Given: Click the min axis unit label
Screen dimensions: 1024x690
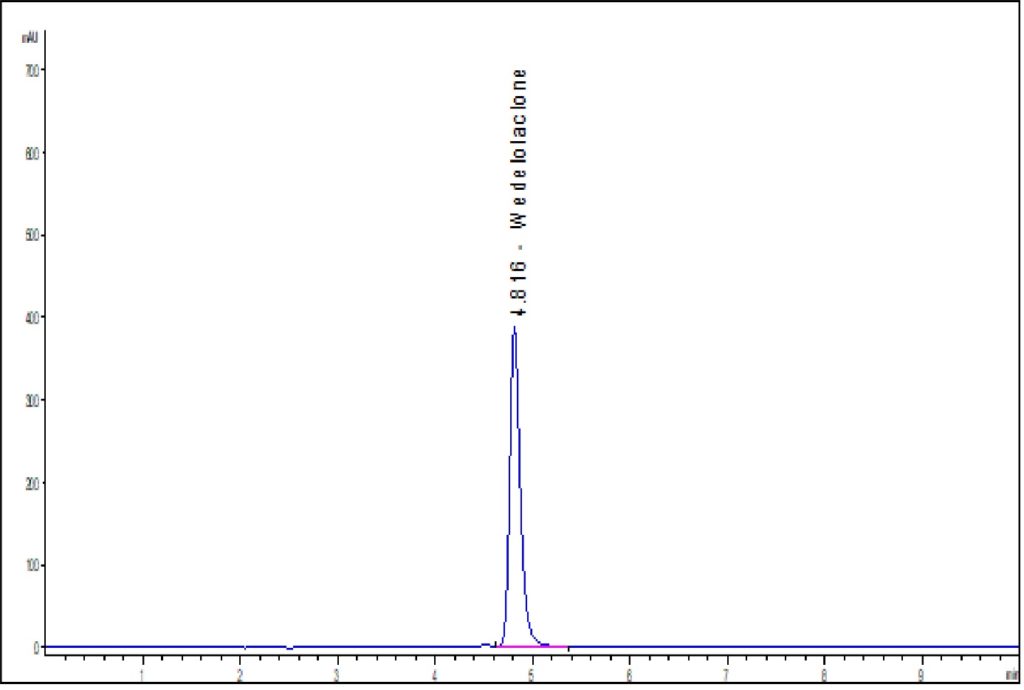Looking at the screenshot, I should [1010, 674].
